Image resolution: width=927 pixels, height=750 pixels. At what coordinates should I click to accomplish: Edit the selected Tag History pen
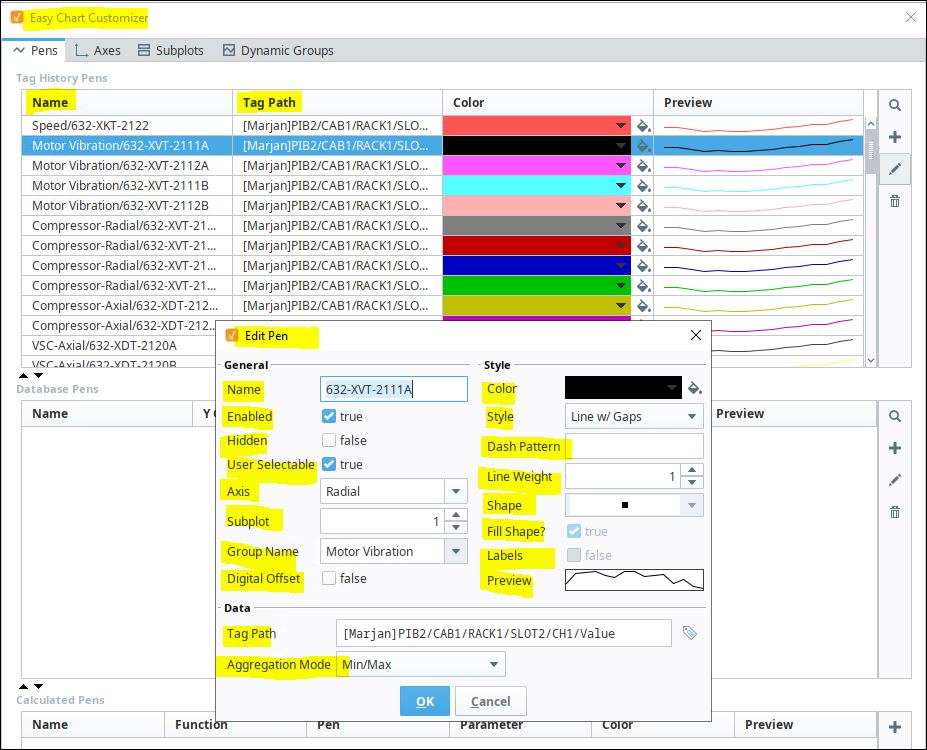pyautogui.click(x=894, y=169)
